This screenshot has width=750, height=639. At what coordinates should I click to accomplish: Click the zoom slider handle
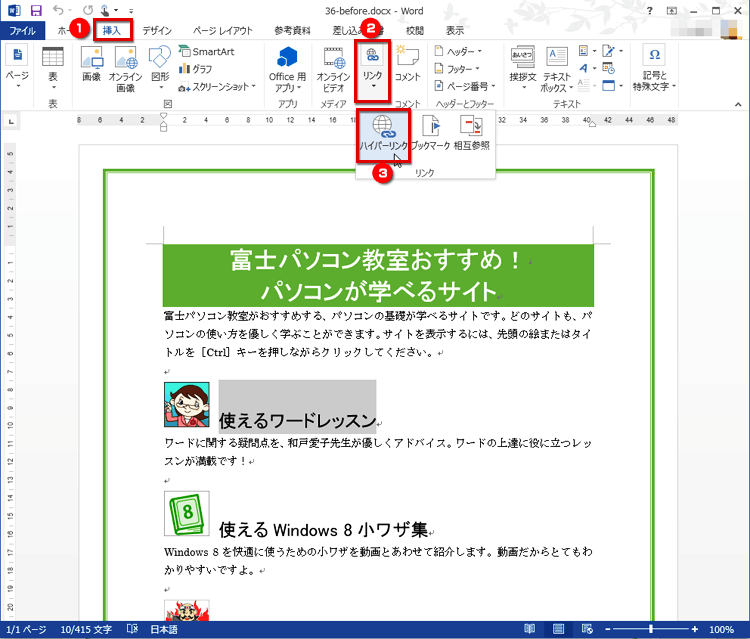pyautogui.click(x=651, y=629)
